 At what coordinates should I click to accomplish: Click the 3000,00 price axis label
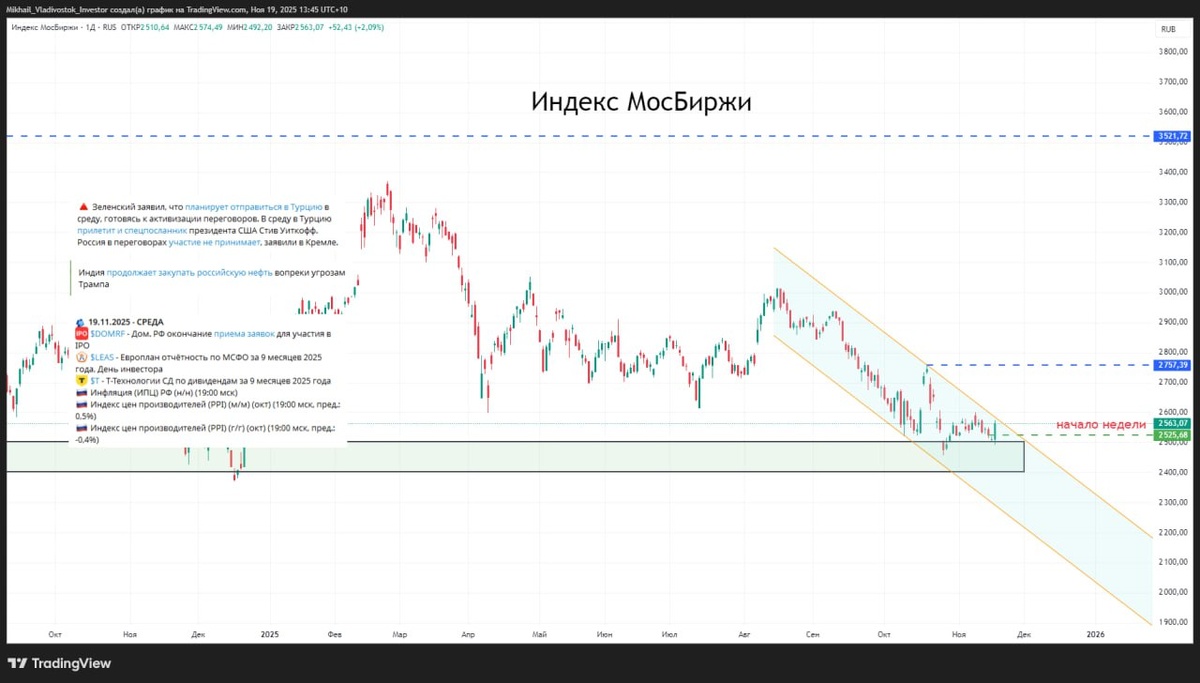click(1172, 292)
